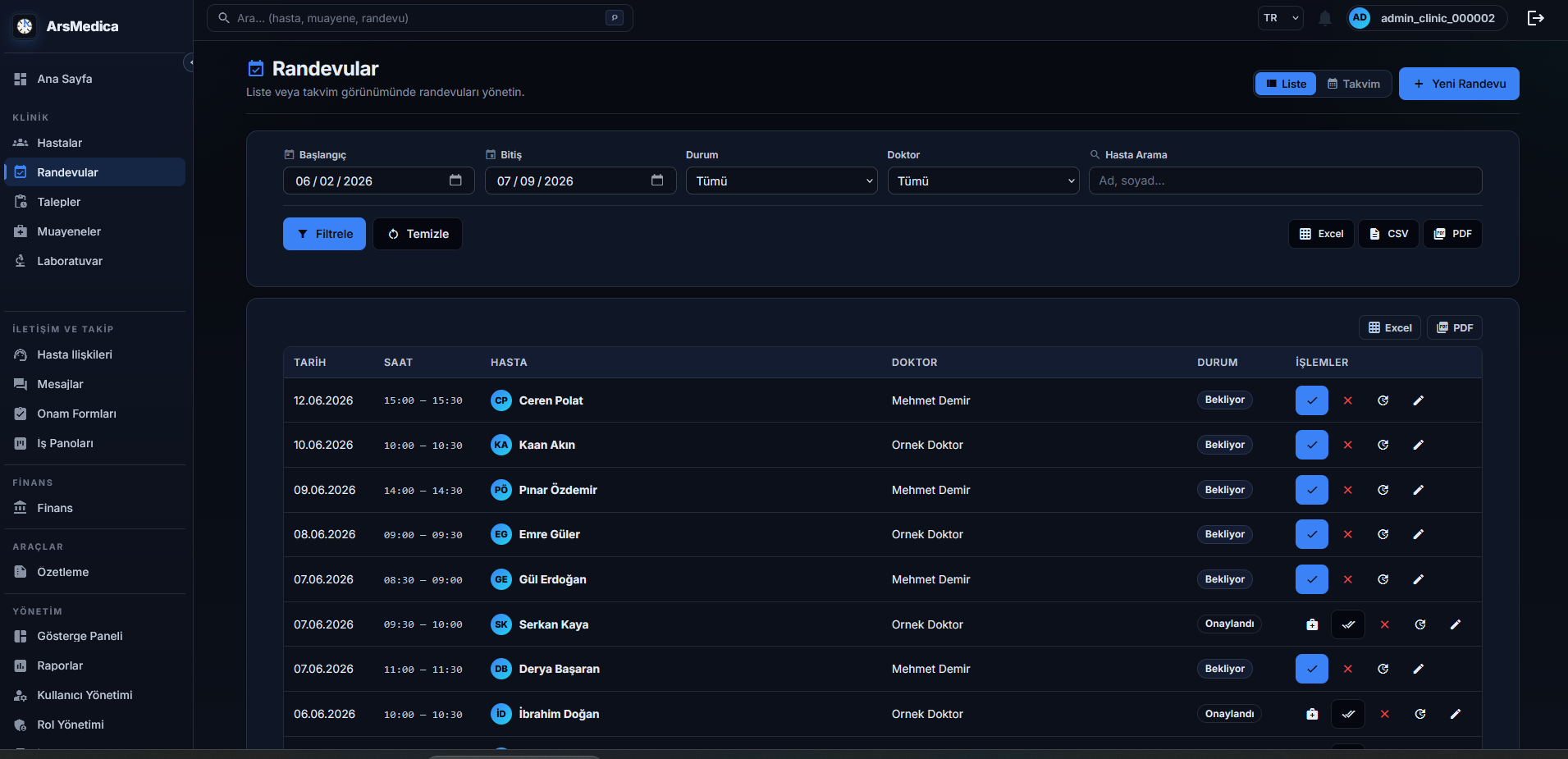Open Hastalar in sidebar

[x=94, y=143]
